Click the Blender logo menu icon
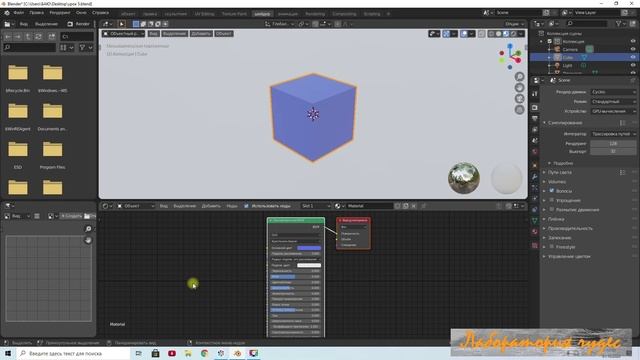 point(7,13)
